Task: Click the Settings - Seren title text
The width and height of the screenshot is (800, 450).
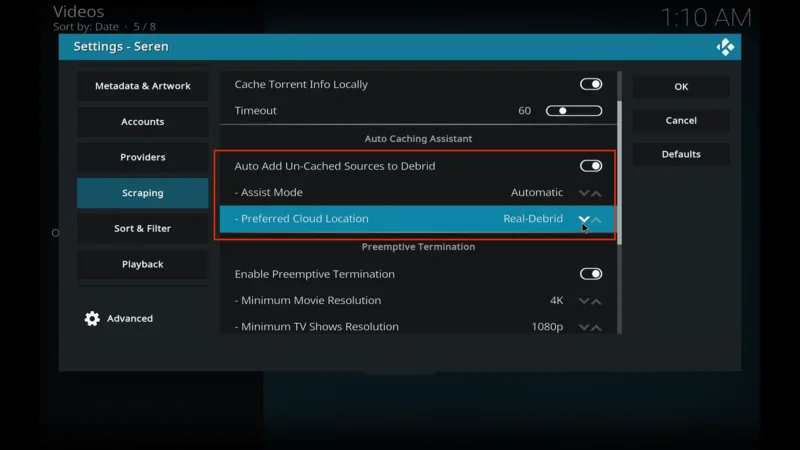Action: tap(121, 46)
